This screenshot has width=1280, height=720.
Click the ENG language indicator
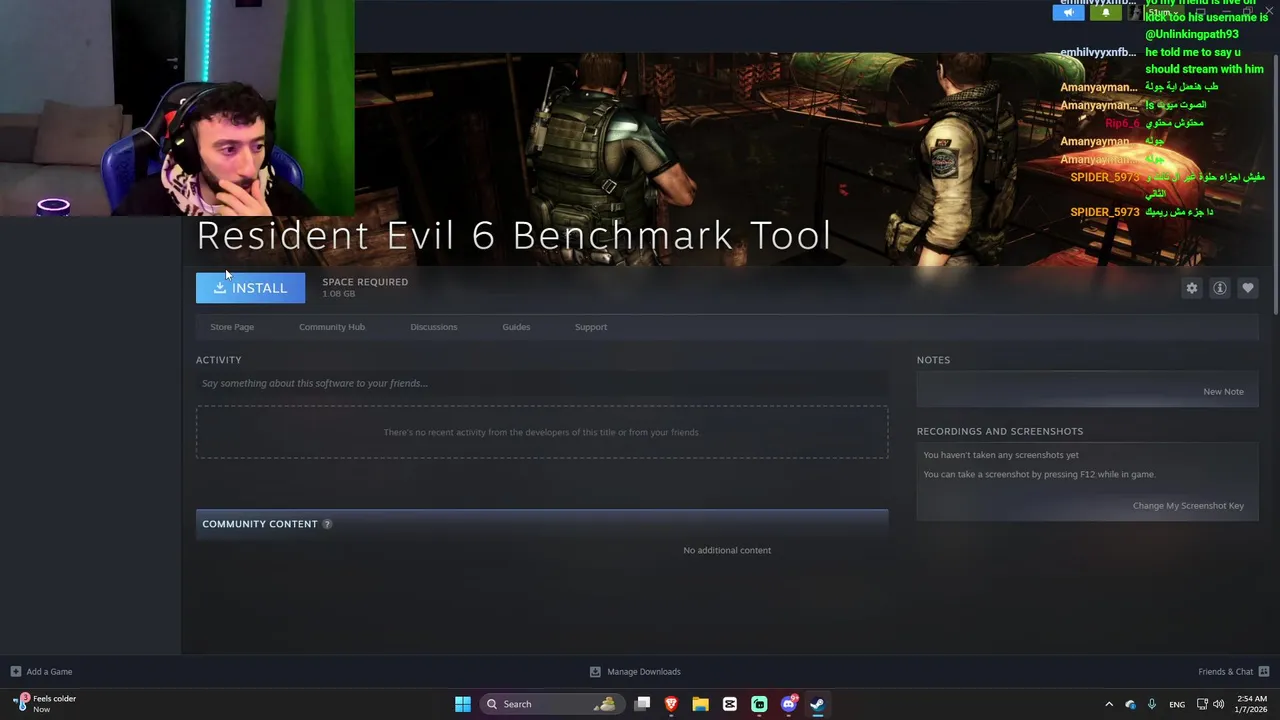[x=1177, y=704]
